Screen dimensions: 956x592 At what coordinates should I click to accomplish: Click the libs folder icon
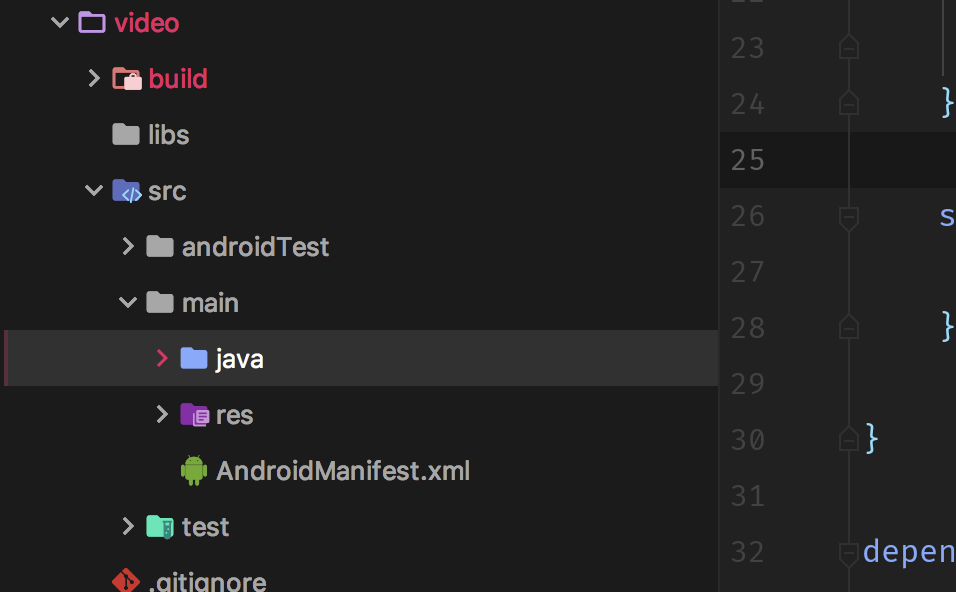tap(126, 134)
